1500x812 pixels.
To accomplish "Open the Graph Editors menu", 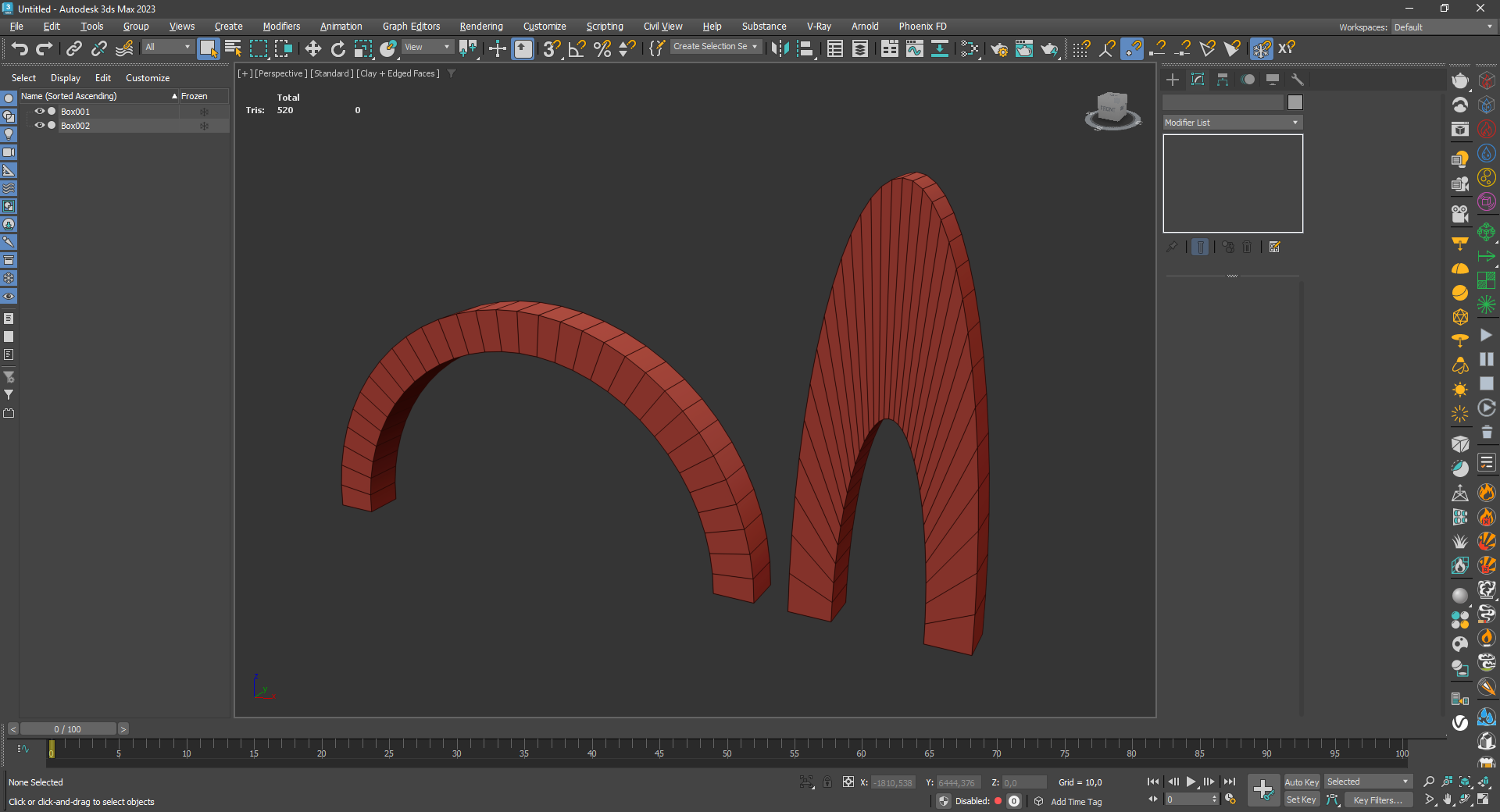I will pos(411,27).
